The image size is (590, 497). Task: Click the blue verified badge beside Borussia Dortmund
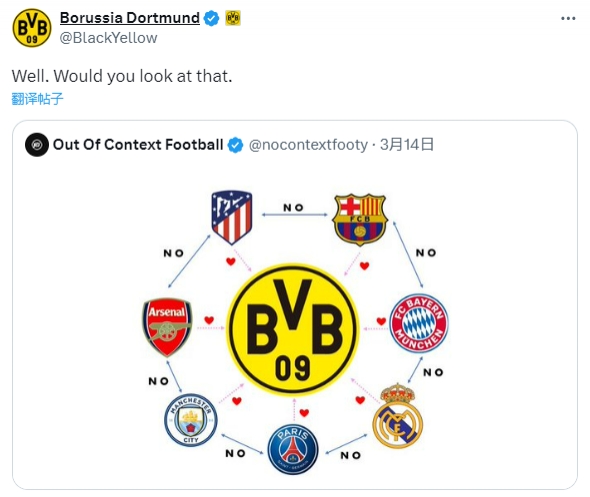point(211,18)
